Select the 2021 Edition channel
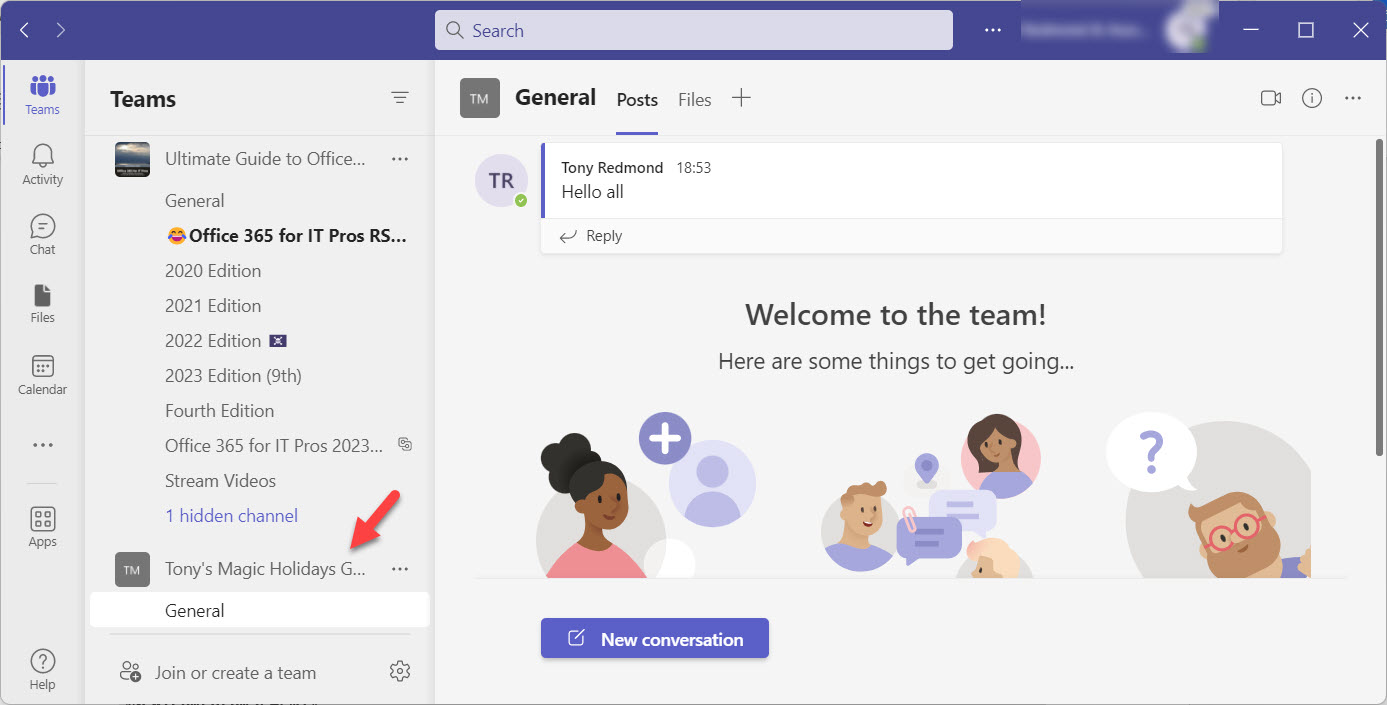The image size is (1387, 705). pos(213,306)
